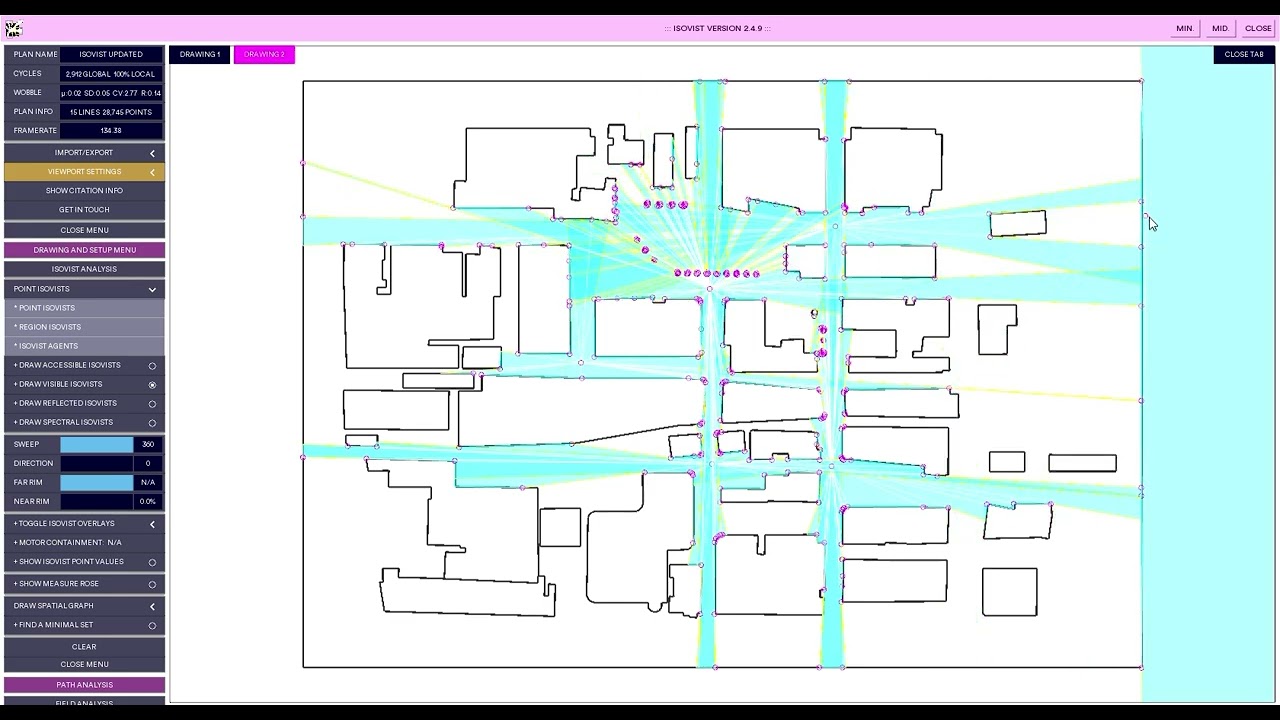Viewport: 1280px width, 720px height.
Task: Enable Find a Minimal Set
Action: tap(152, 626)
